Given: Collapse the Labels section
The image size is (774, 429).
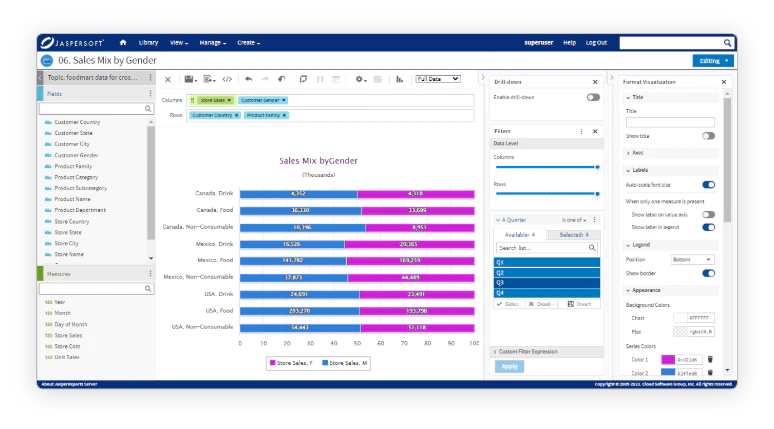Looking at the screenshot, I should coord(628,170).
